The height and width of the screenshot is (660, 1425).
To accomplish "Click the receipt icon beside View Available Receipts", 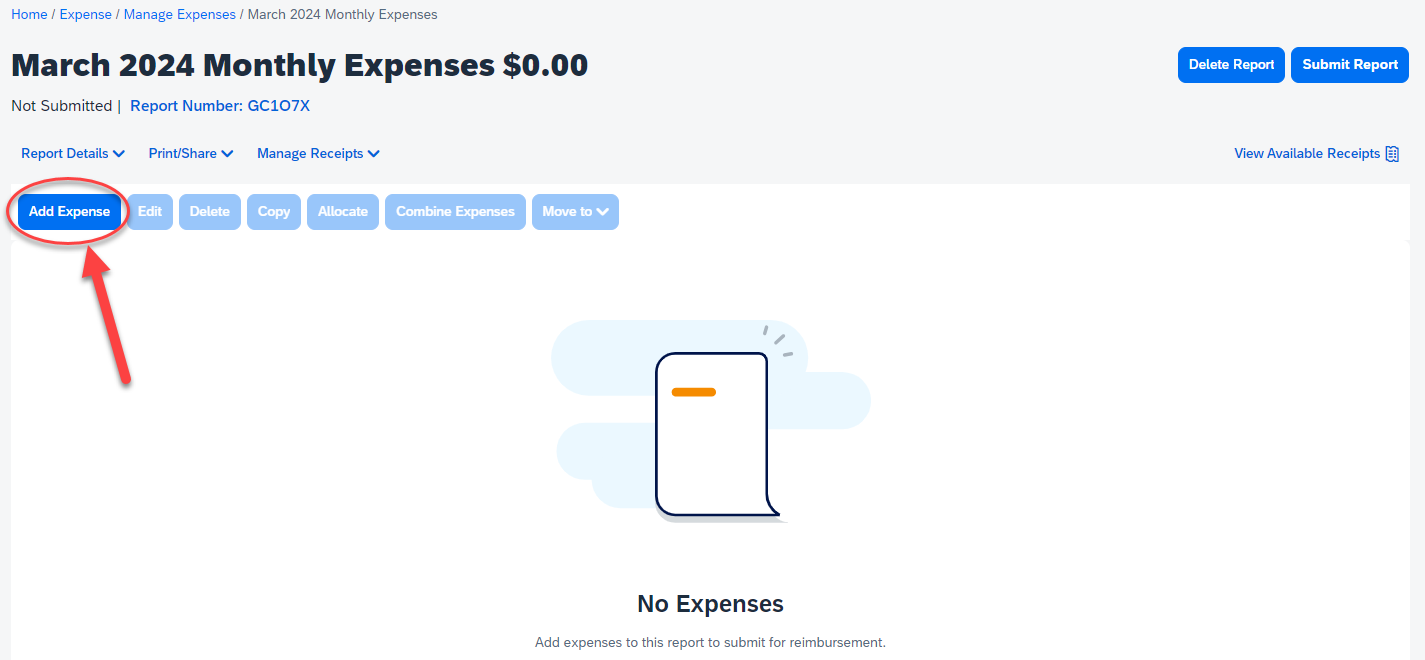I will [x=1392, y=154].
